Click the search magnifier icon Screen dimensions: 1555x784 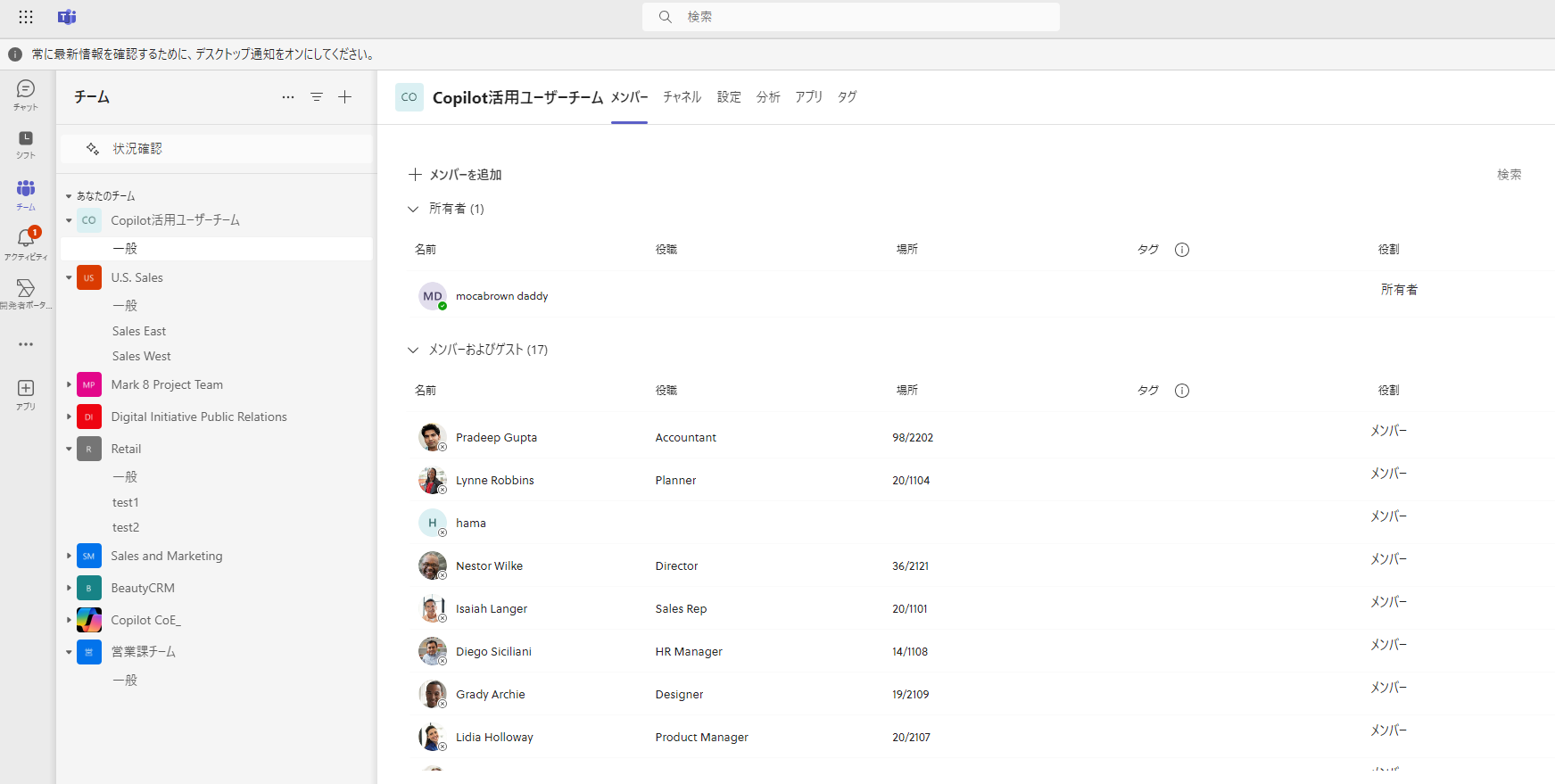click(x=666, y=17)
